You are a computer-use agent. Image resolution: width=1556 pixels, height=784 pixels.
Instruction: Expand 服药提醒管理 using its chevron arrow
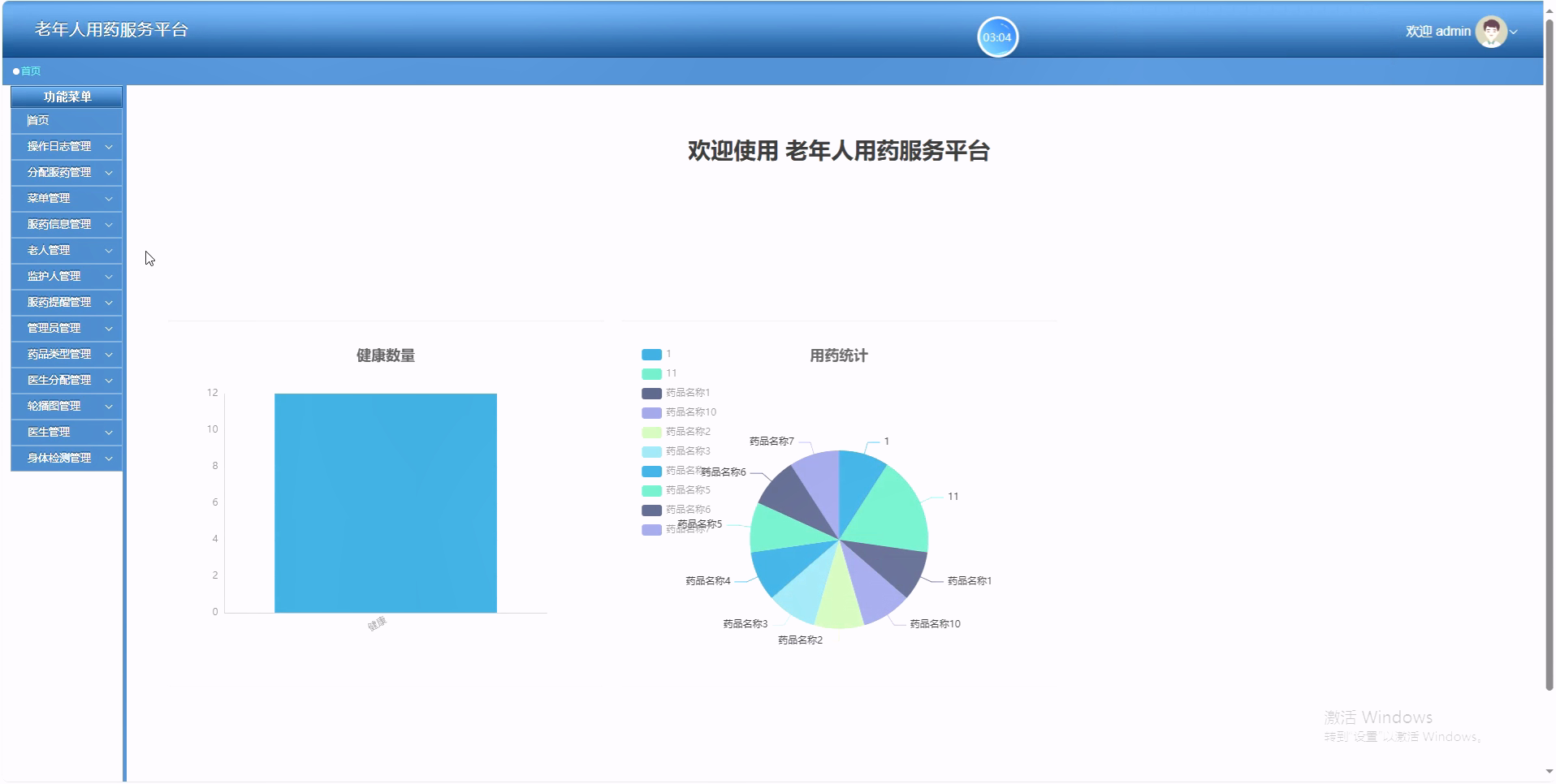[109, 303]
